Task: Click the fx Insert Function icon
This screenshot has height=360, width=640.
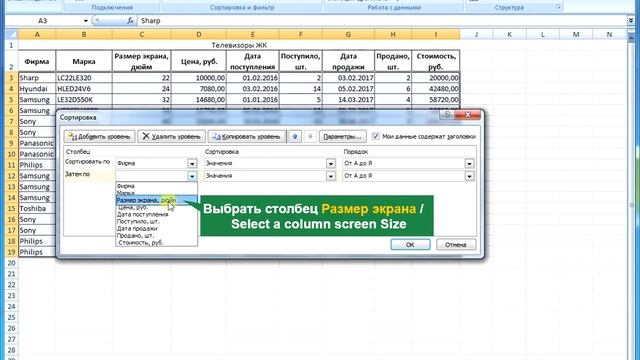Action: tap(130, 20)
